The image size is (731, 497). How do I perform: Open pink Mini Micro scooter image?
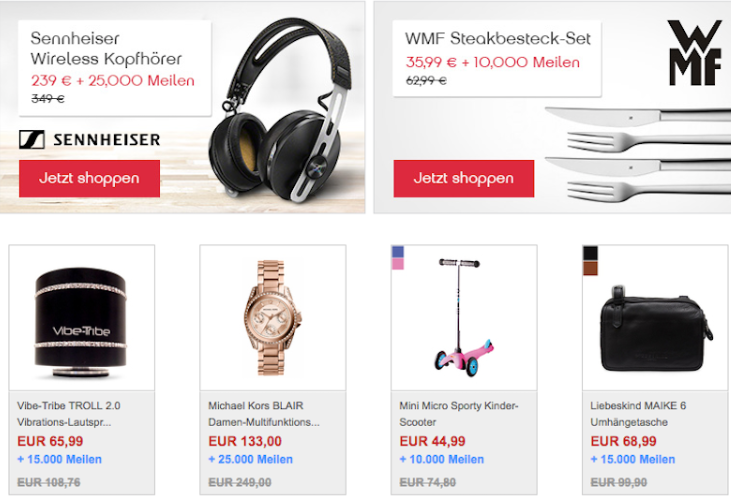pyautogui.click(x=463, y=317)
